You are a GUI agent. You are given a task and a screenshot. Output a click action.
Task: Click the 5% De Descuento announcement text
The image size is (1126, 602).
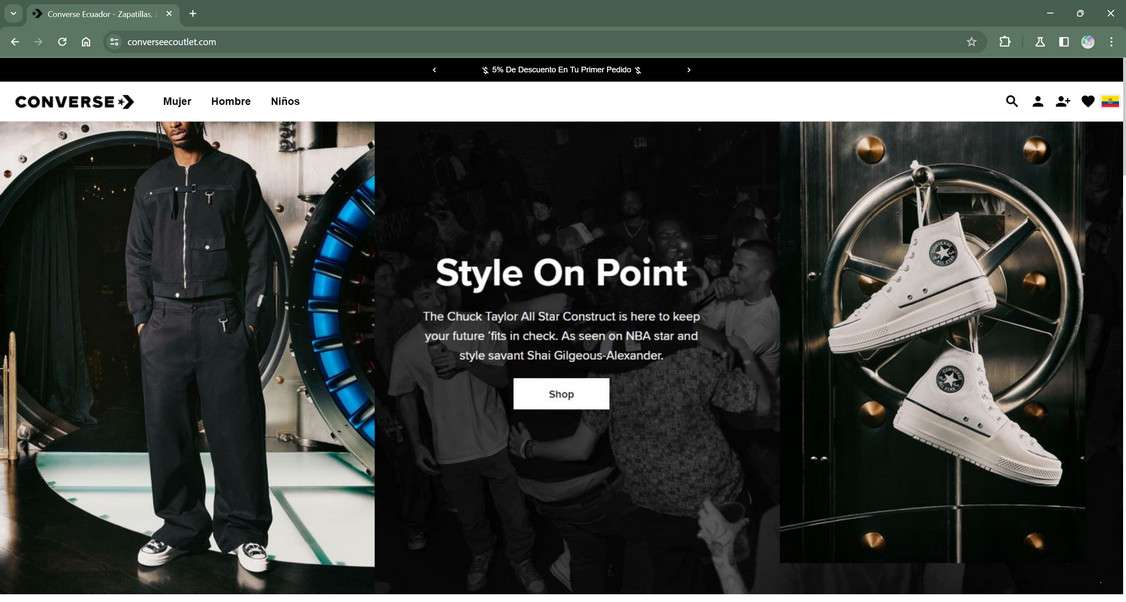coord(562,70)
